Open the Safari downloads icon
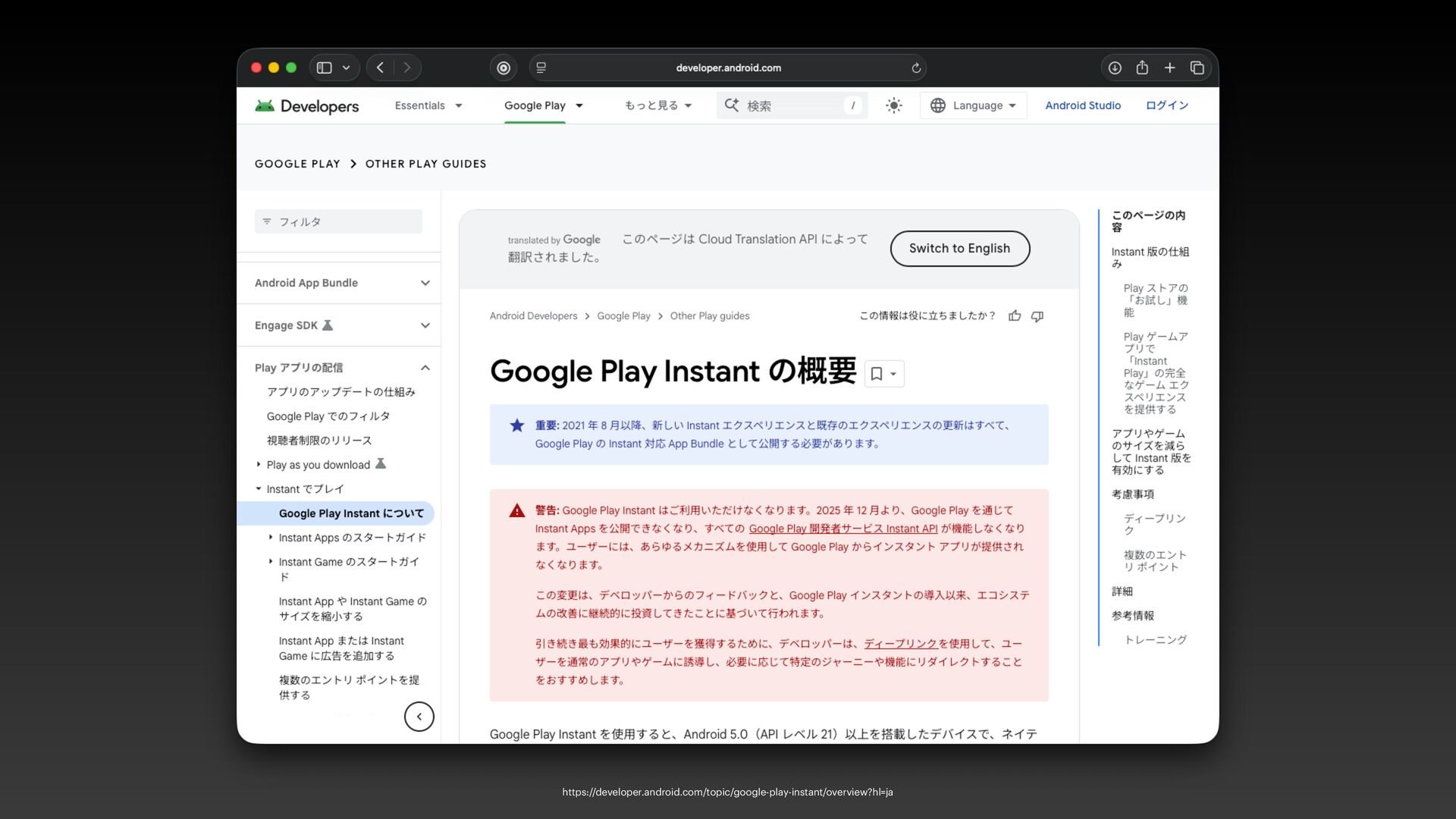Screen dimensions: 1456x819 [1115, 67]
